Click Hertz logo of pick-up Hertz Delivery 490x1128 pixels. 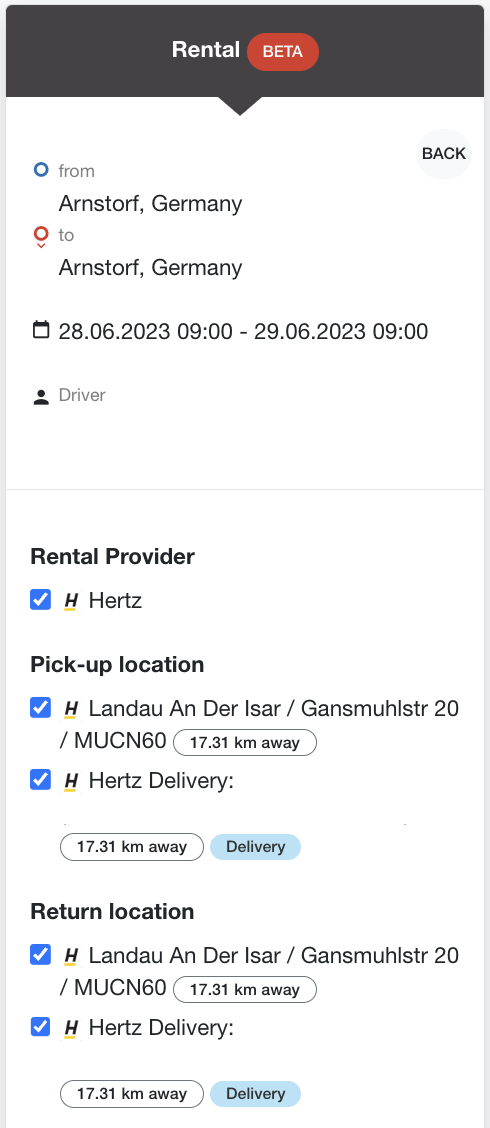point(71,781)
